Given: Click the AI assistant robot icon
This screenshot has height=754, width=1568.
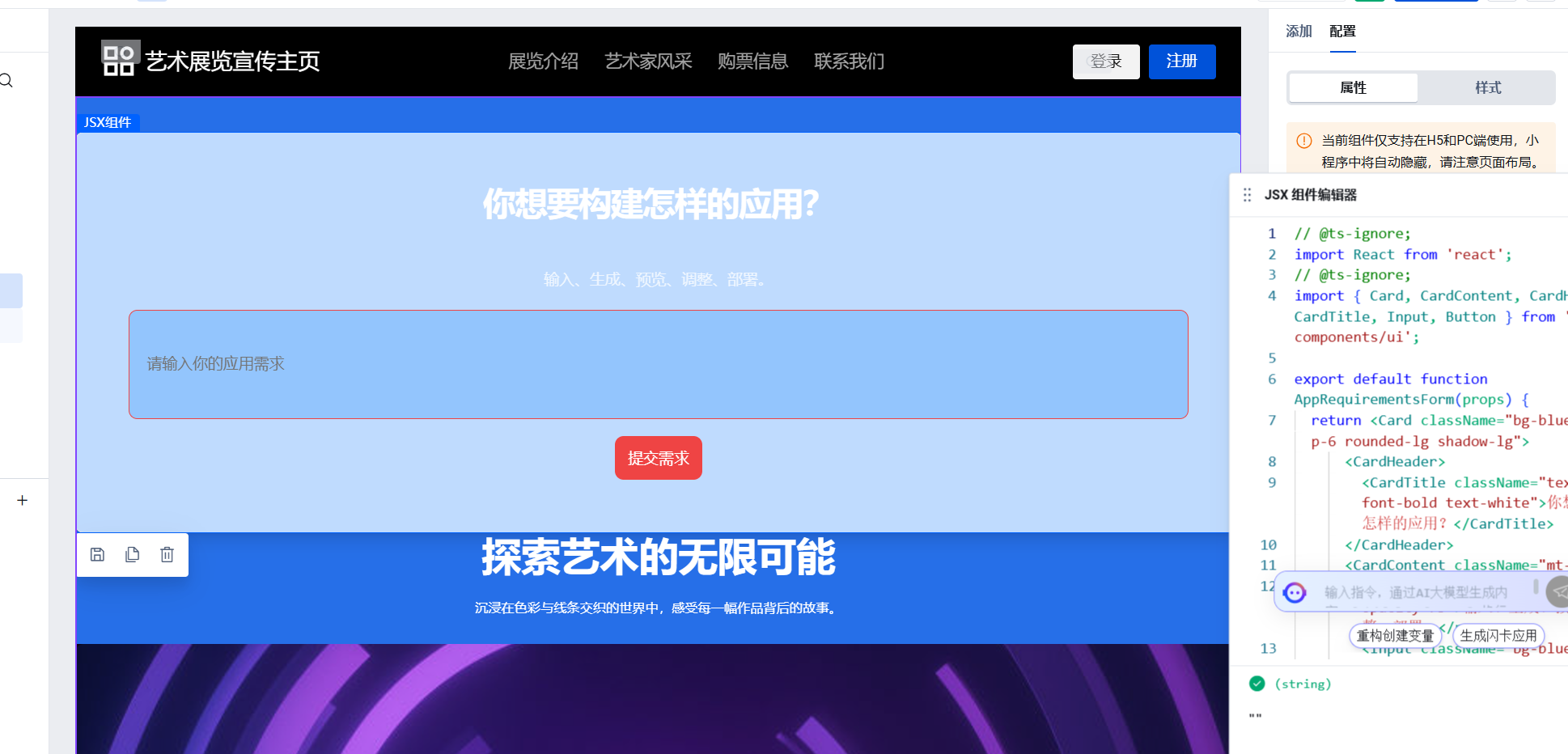Looking at the screenshot, I should (x=1295, y=592).
